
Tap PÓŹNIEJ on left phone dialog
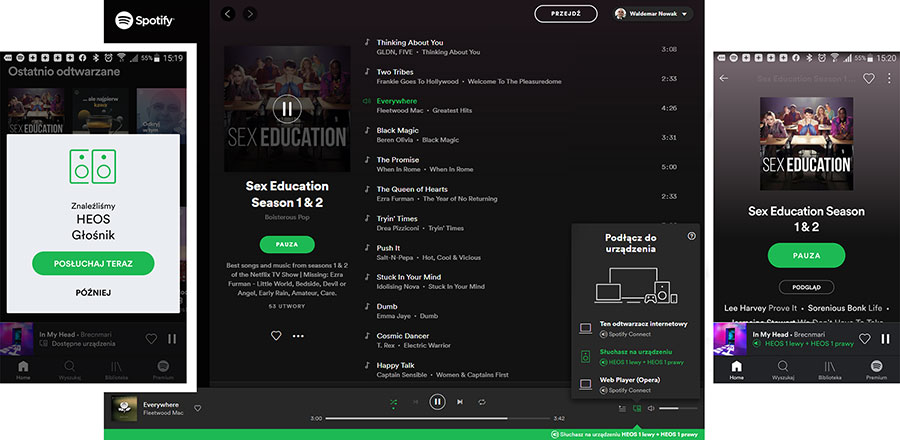(93, 293)
